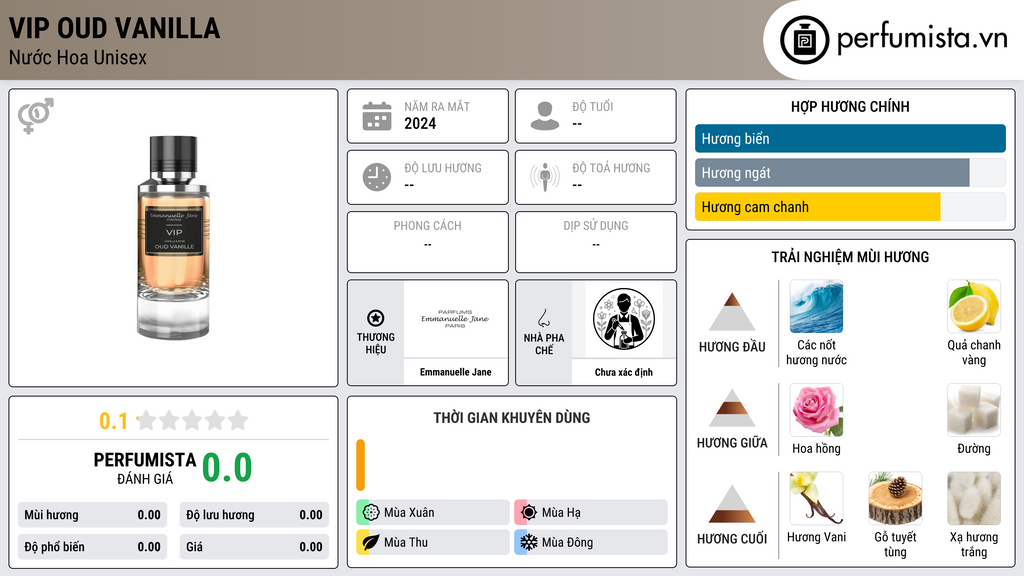Click the Trải nghiệm mùi hương heading

coord(850,257)
